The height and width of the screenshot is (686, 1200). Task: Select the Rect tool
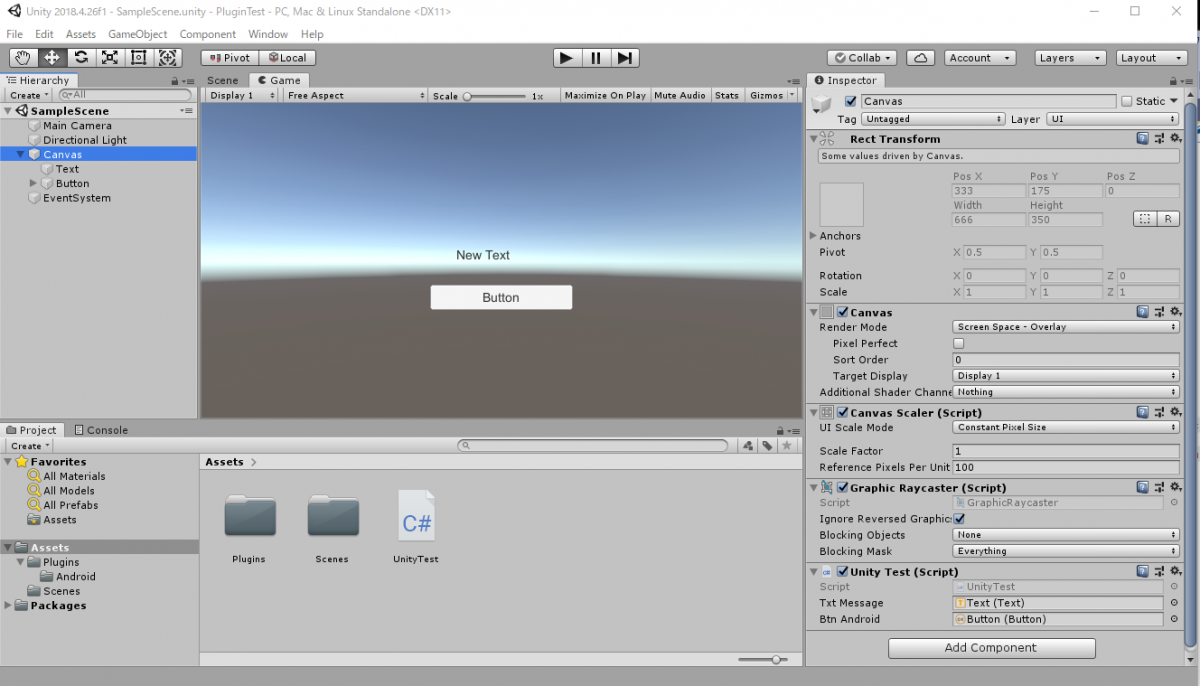pyautogui.click(x=138, y=57)
